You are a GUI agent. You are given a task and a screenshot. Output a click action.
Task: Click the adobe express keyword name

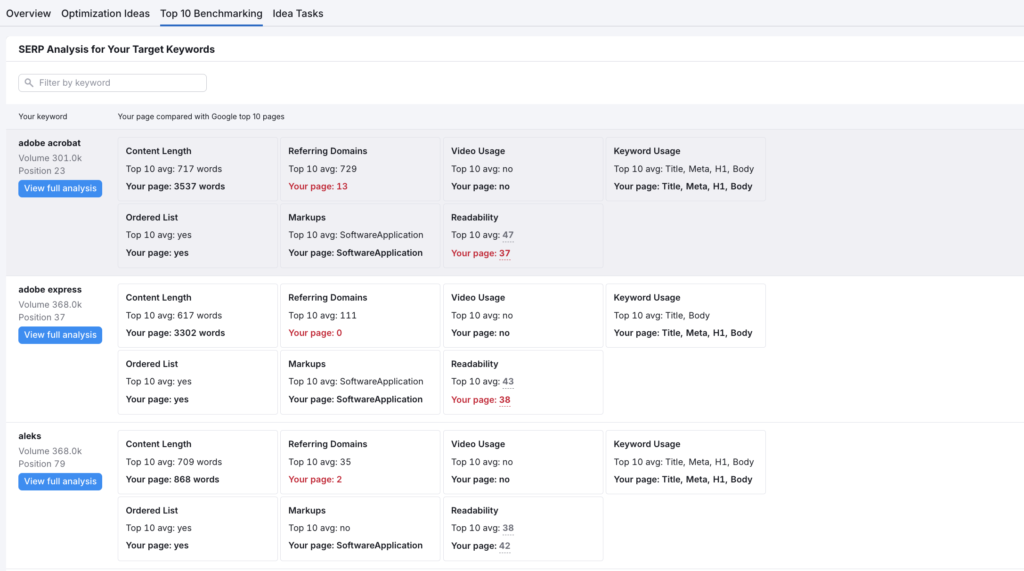tap(50, 289)
